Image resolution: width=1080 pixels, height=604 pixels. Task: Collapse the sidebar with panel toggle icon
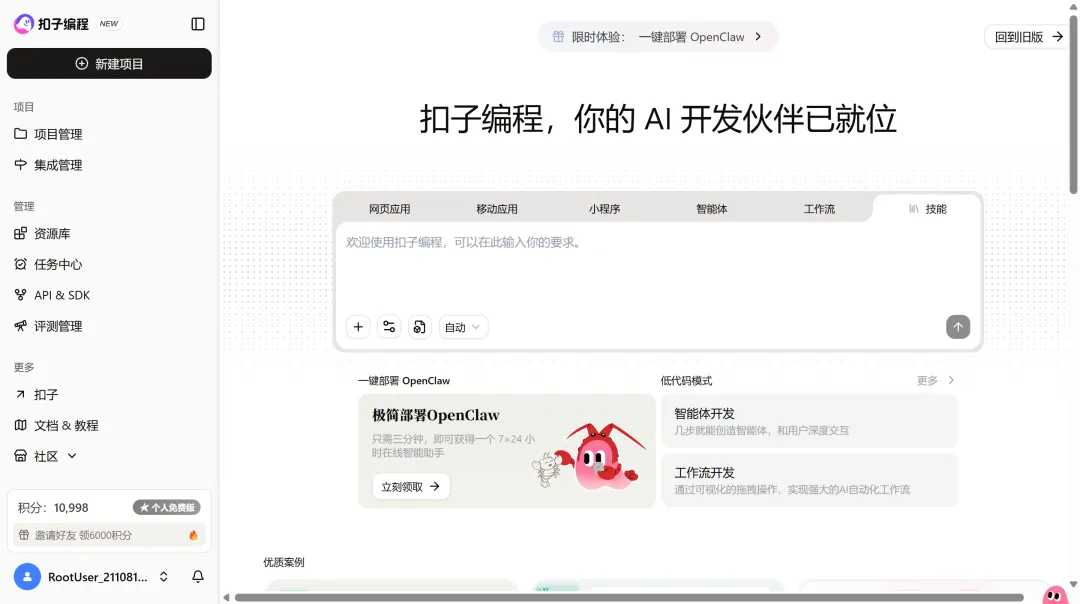click(198, 24)
